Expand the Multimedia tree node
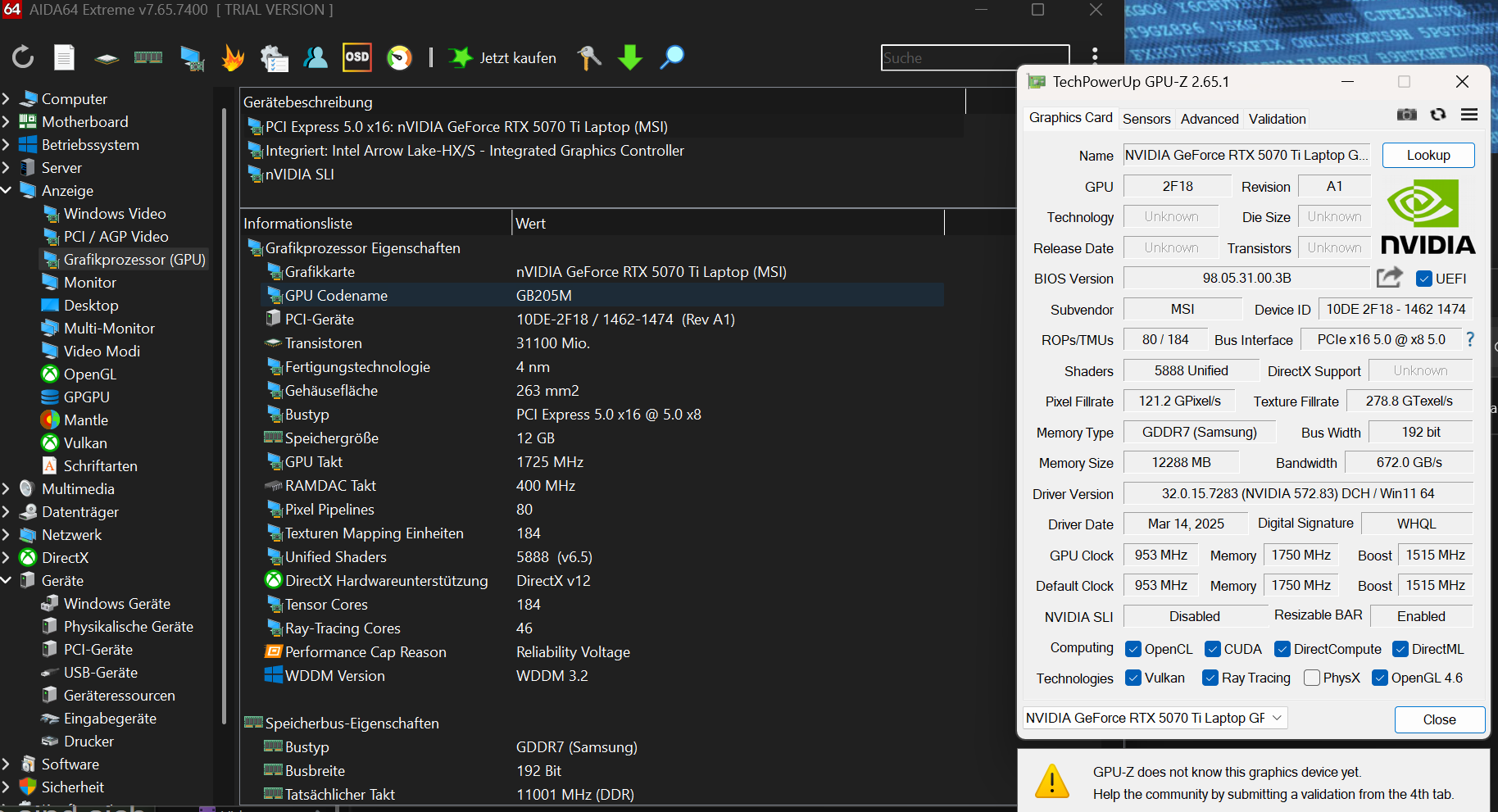The width and height of the screenshot is (1498, 812). 7,488
